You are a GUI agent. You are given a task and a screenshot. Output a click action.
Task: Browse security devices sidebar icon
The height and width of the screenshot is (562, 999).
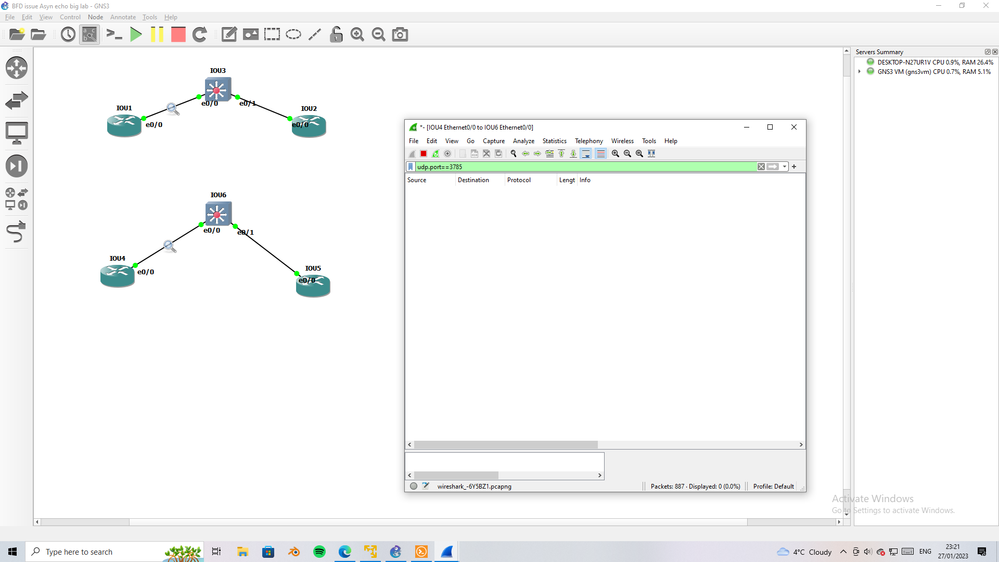point(17,166)
